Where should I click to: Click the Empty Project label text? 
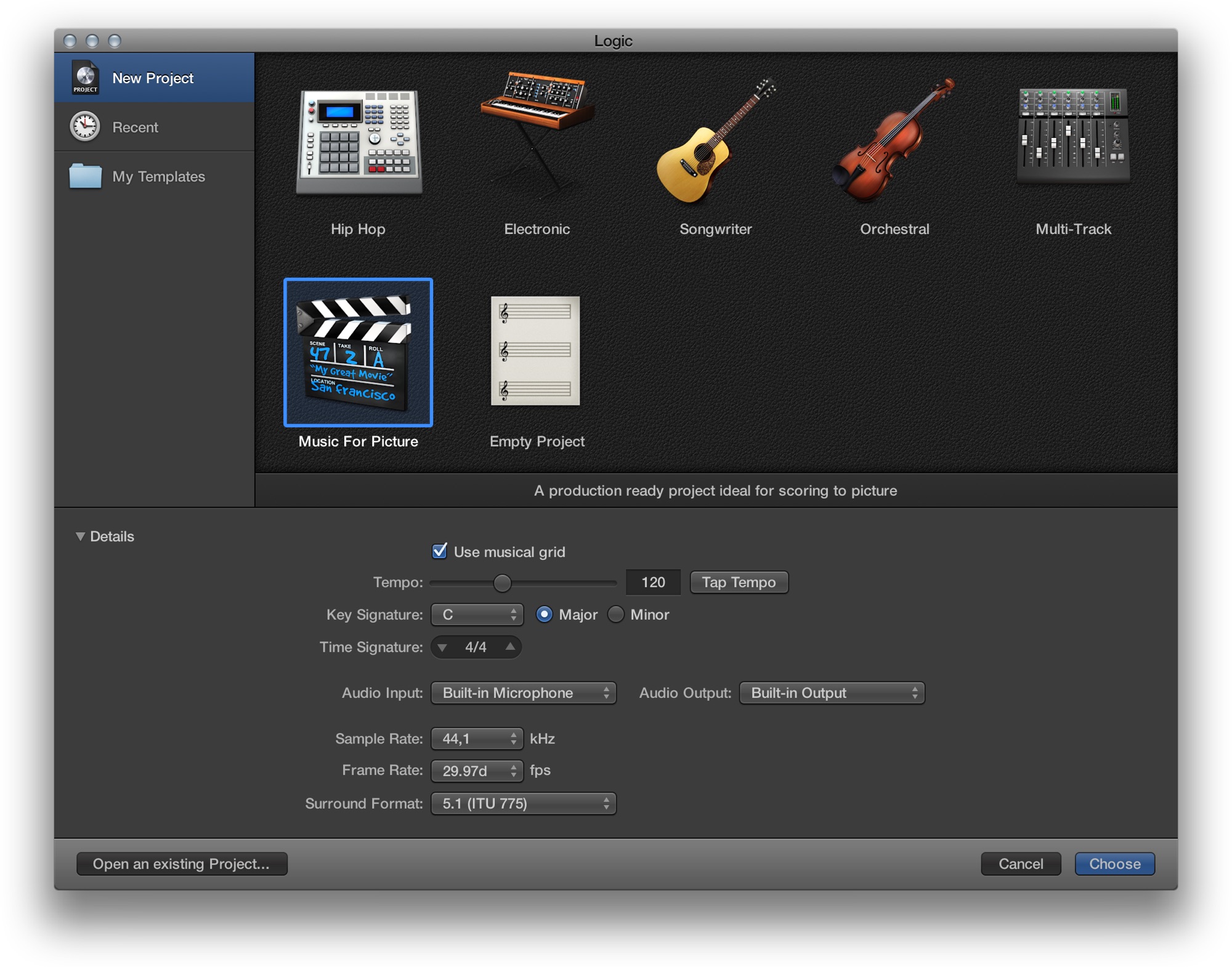pyautogui.click(x=537, y=442)
